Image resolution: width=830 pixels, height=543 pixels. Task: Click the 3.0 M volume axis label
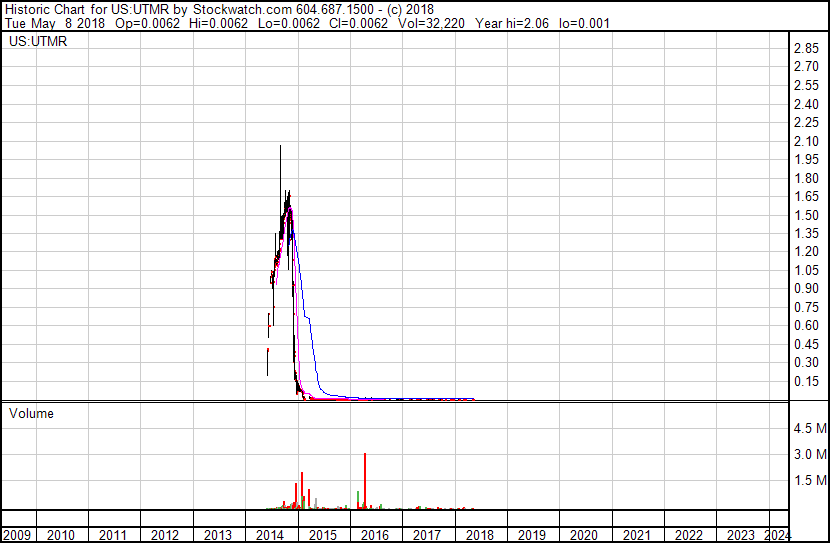tap(808, 455)
